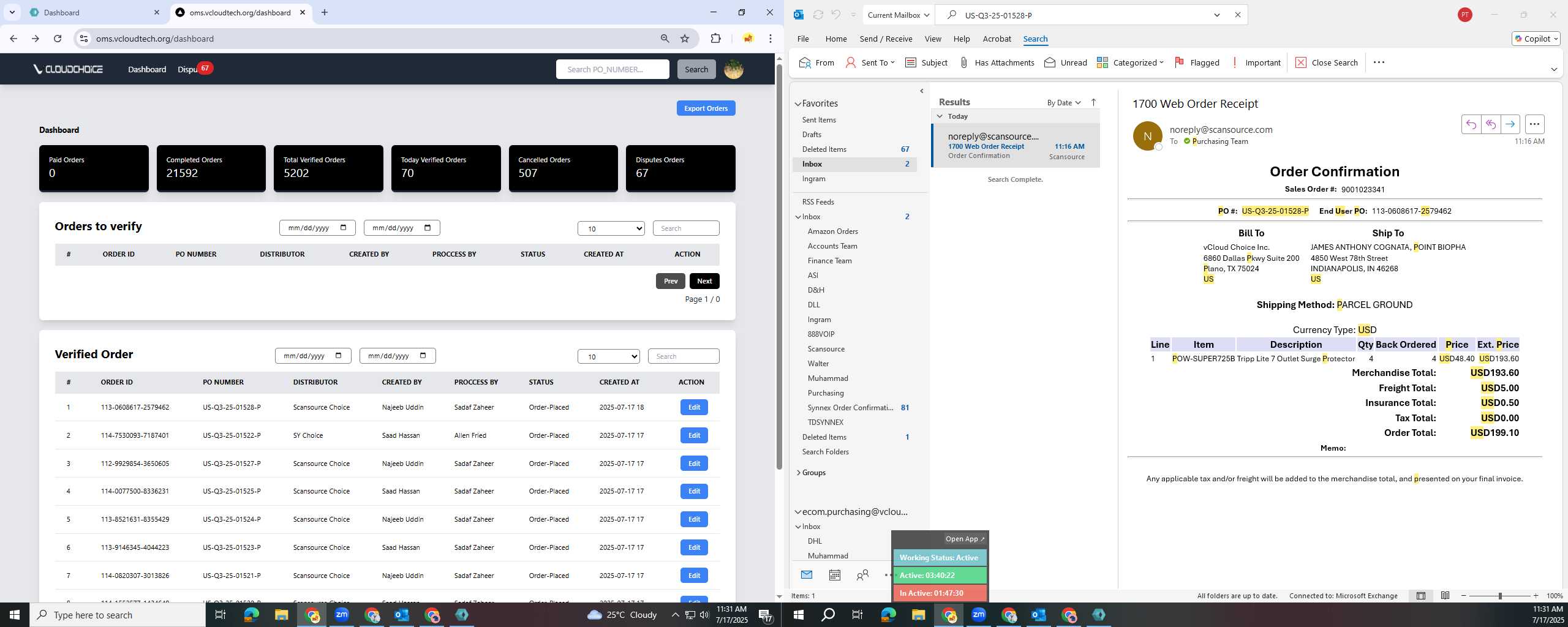Viewport: 1568px width, 627px height.
Task: Open the Windows Start menu on left taskbar
Action: point(15,615)
